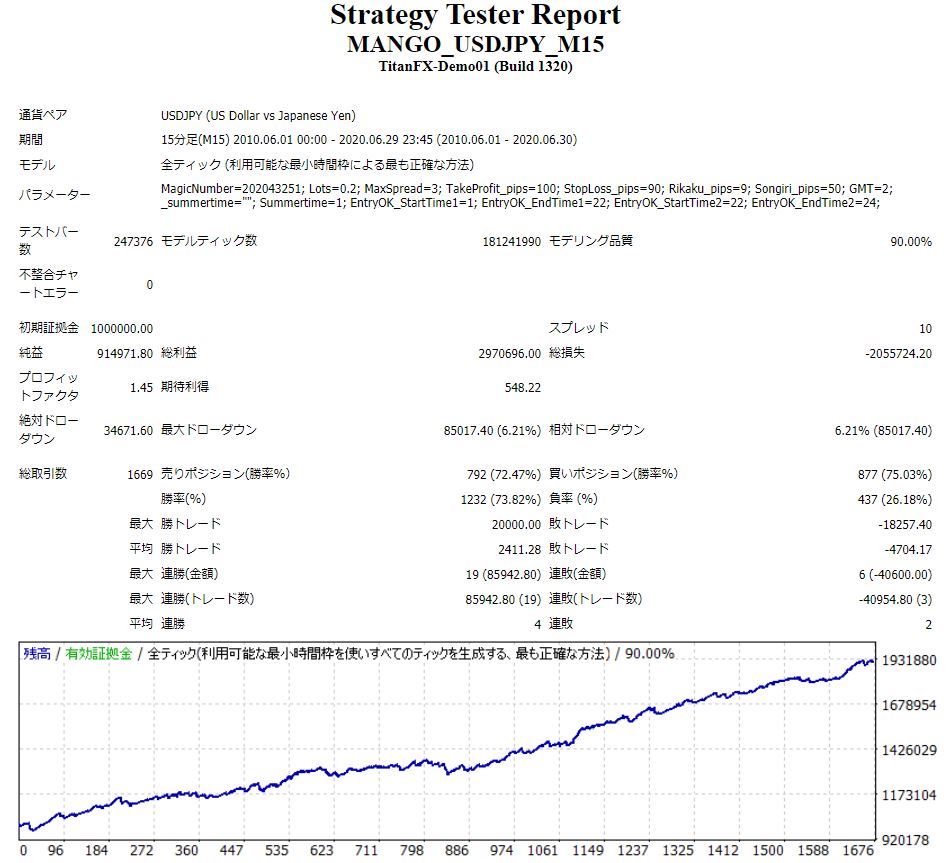Click the spread value 10
Viewport: 950px width, 863px height.
click(x=925, y=328)
